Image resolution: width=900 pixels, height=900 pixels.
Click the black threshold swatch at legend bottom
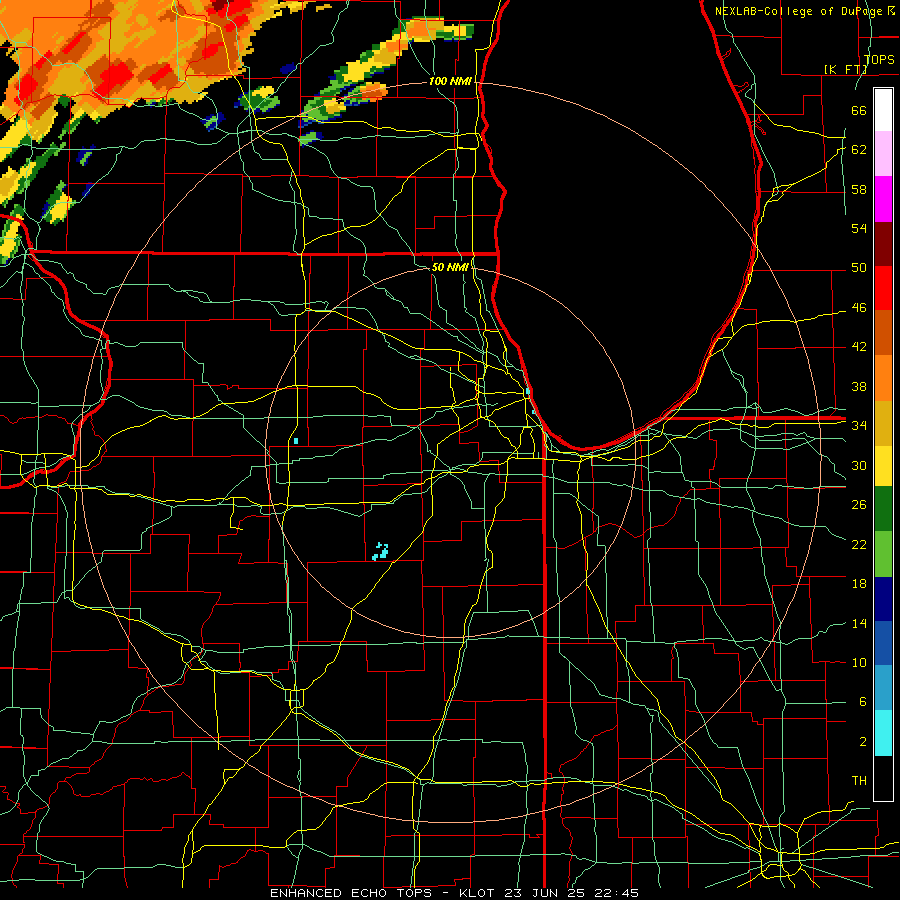883,778
